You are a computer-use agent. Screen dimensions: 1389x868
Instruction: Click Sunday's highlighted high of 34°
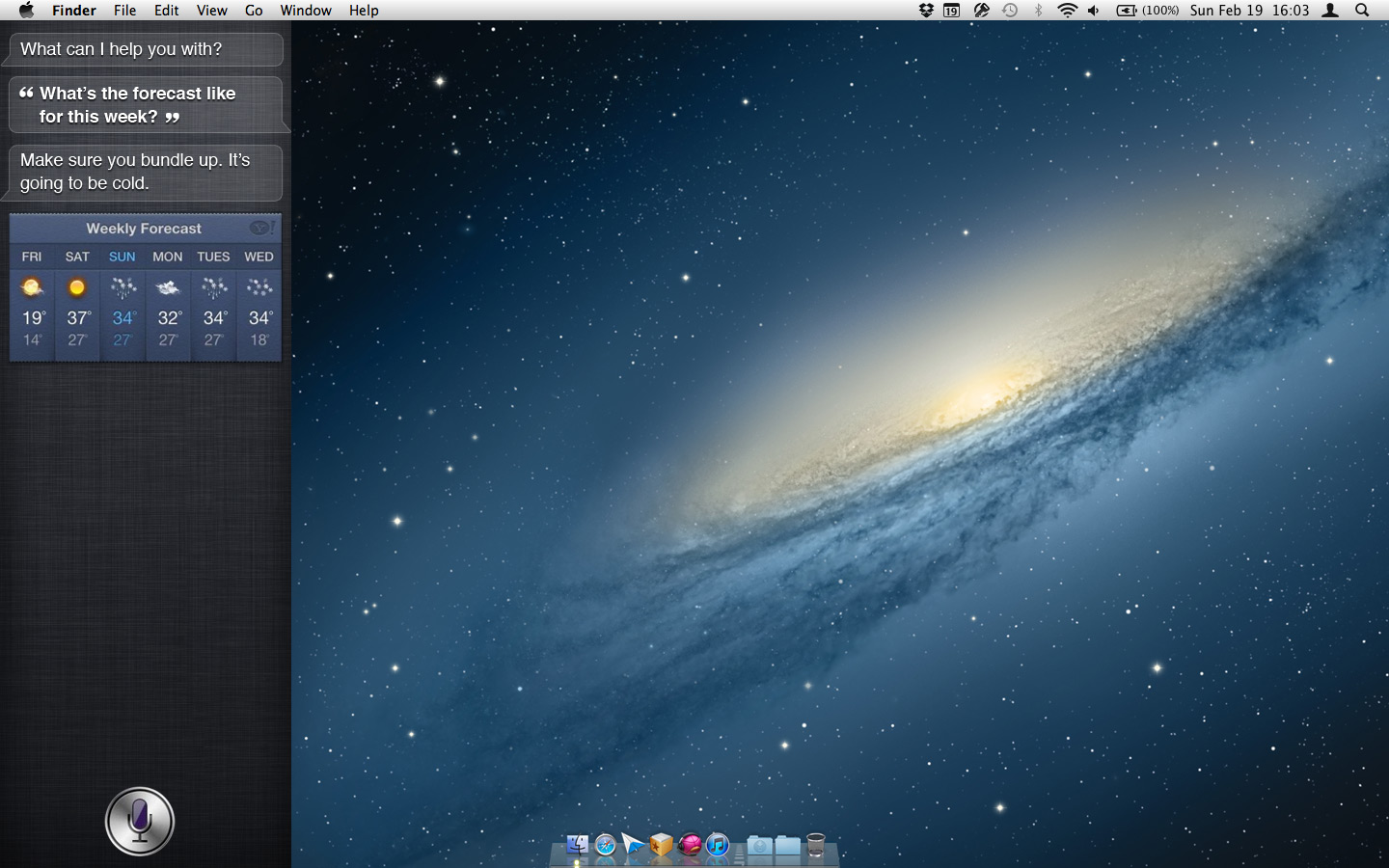pyautogui.click(x=124, y=318)
